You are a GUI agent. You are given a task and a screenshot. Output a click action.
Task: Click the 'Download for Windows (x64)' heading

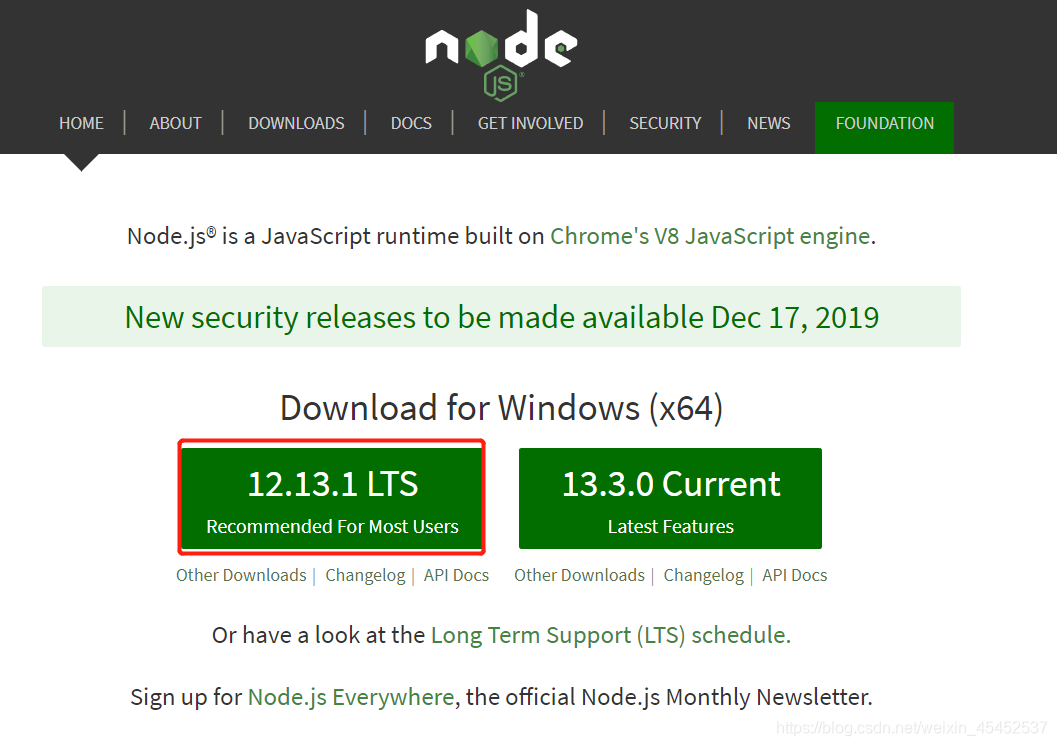coord(502,408)
